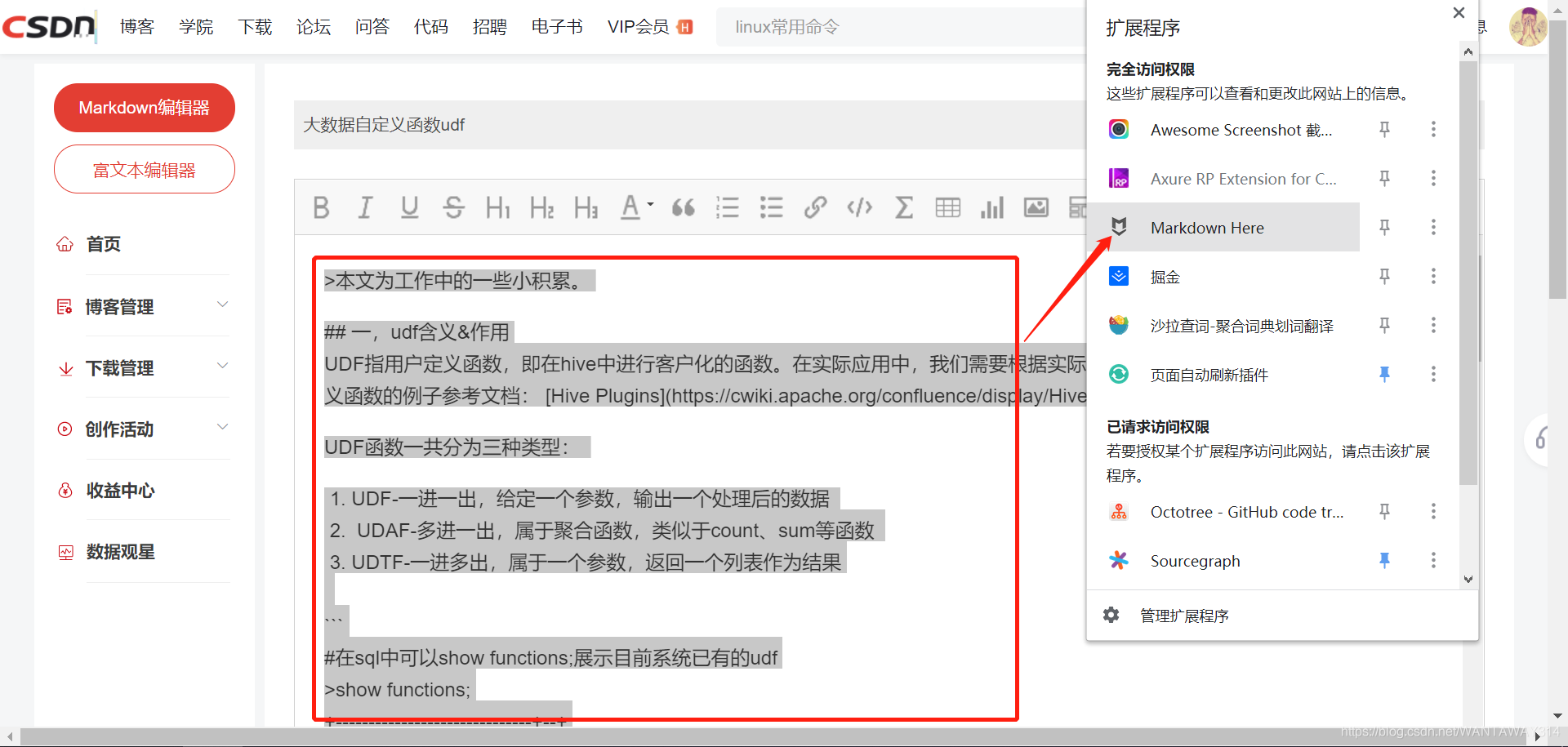Click the Awesome Screenshot extension icon
The image size is (1568, 747).
pyautogui.click(x=1119, y=129)
